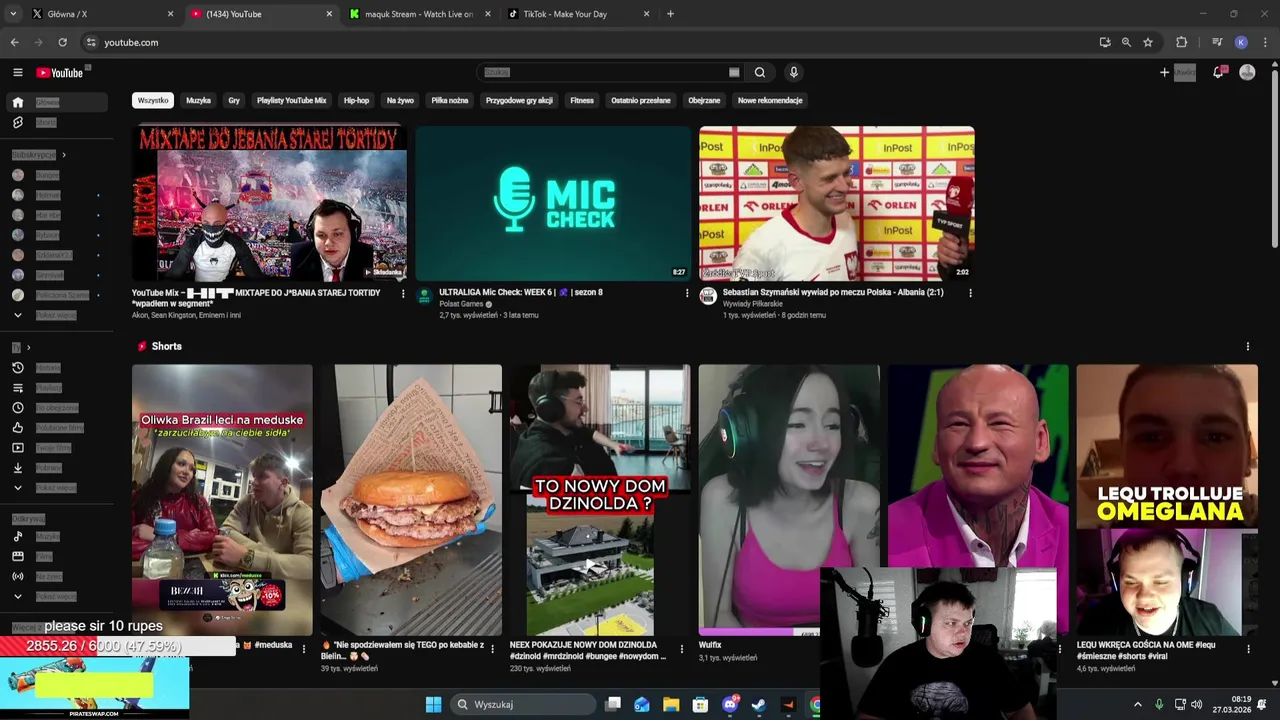Show hidden icons in system tray
This screenshot has height=720, width=1280.
coord(1137,704)
